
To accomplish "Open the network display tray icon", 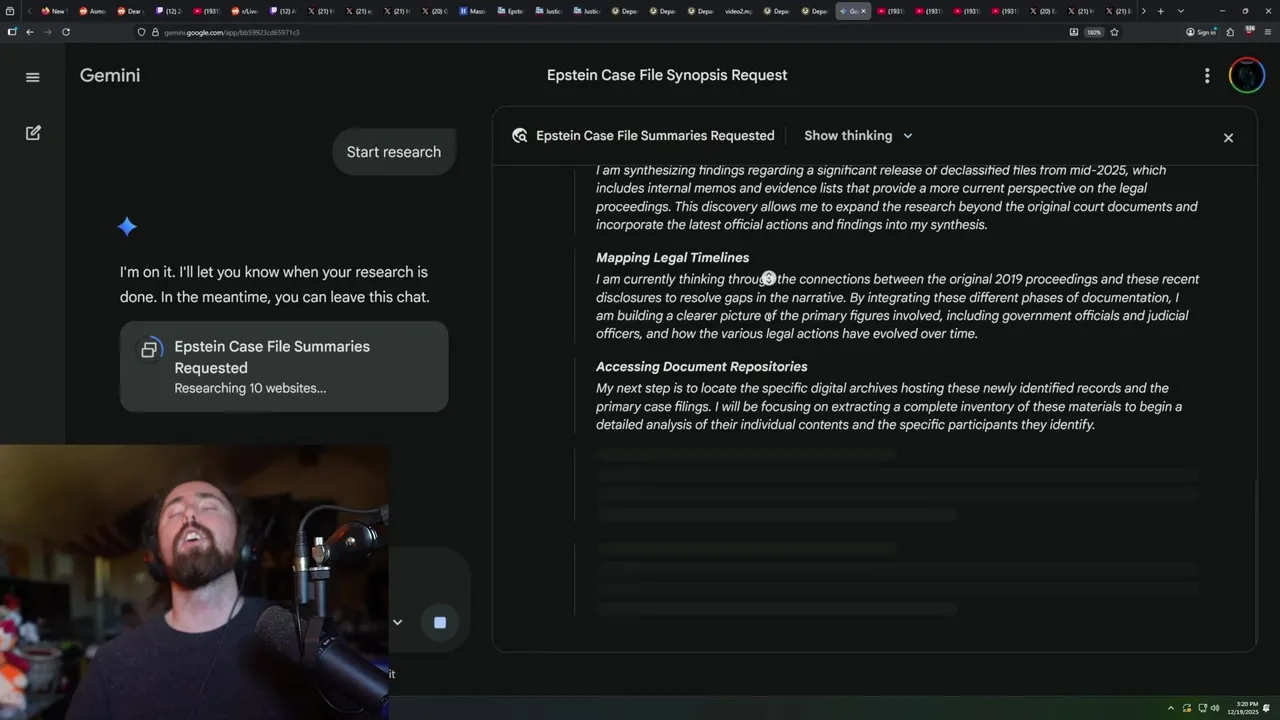I will [x=1202, y=708].
